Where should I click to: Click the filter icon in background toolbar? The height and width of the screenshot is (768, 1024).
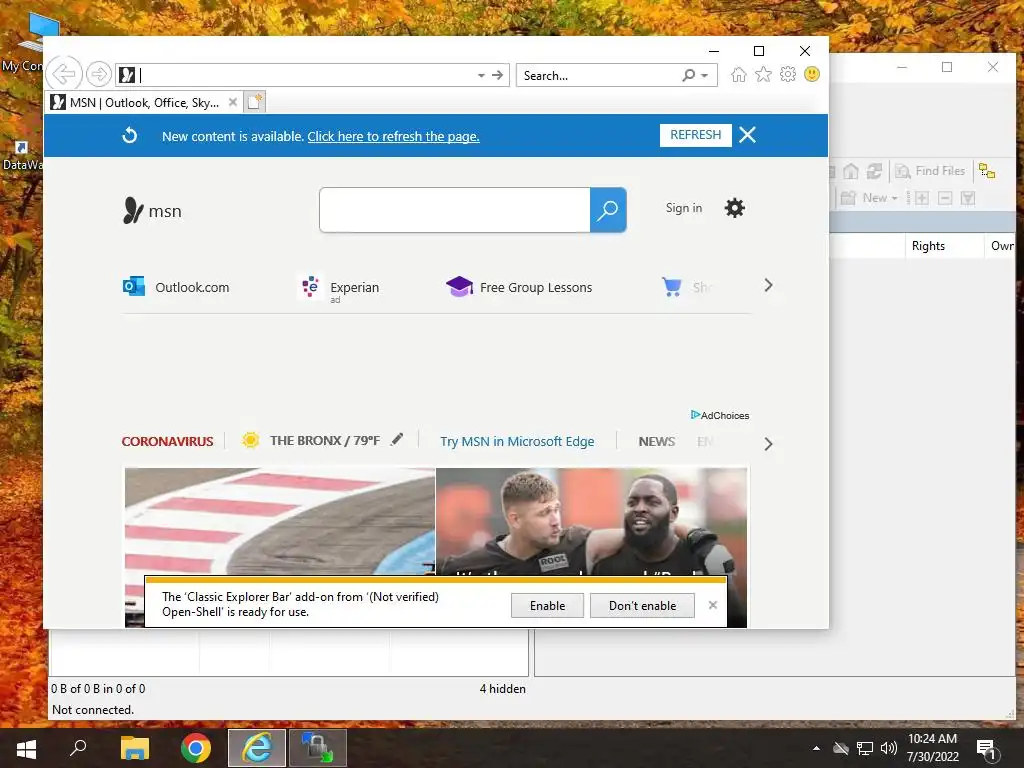(968, 198)
